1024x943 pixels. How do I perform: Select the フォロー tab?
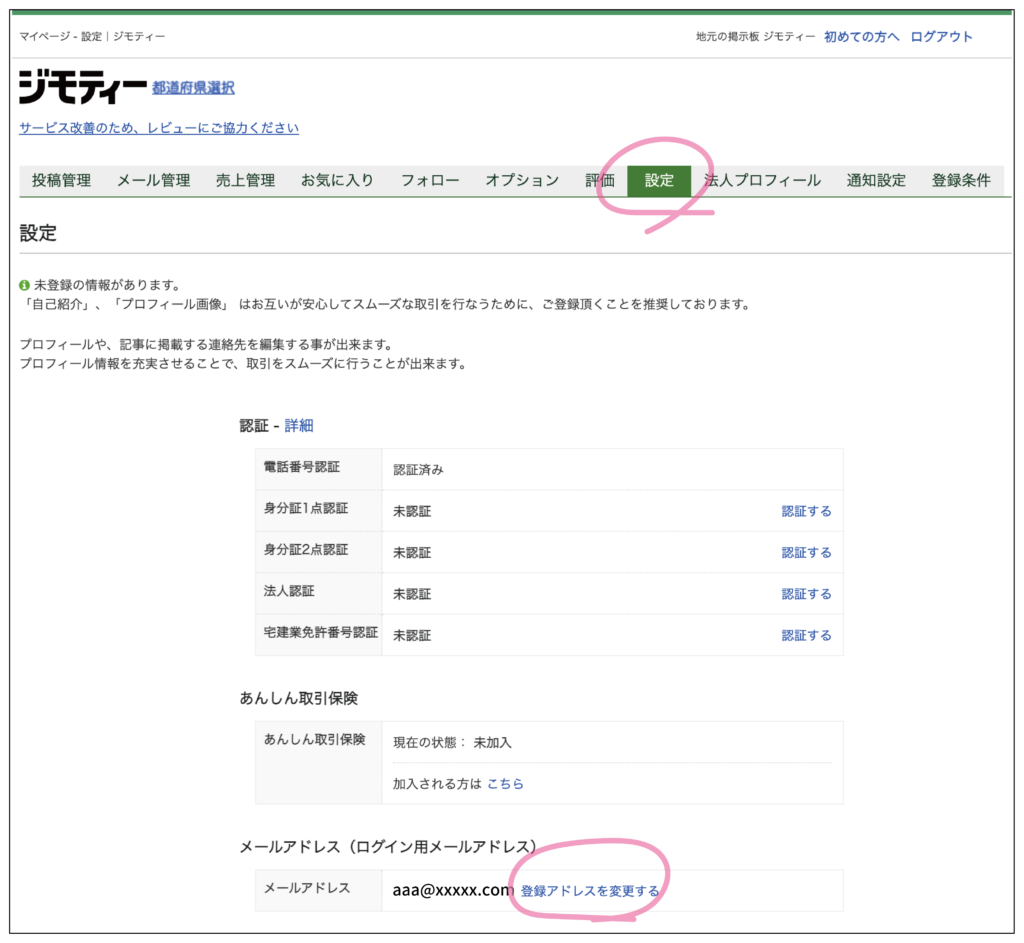[x=430, y=180]
